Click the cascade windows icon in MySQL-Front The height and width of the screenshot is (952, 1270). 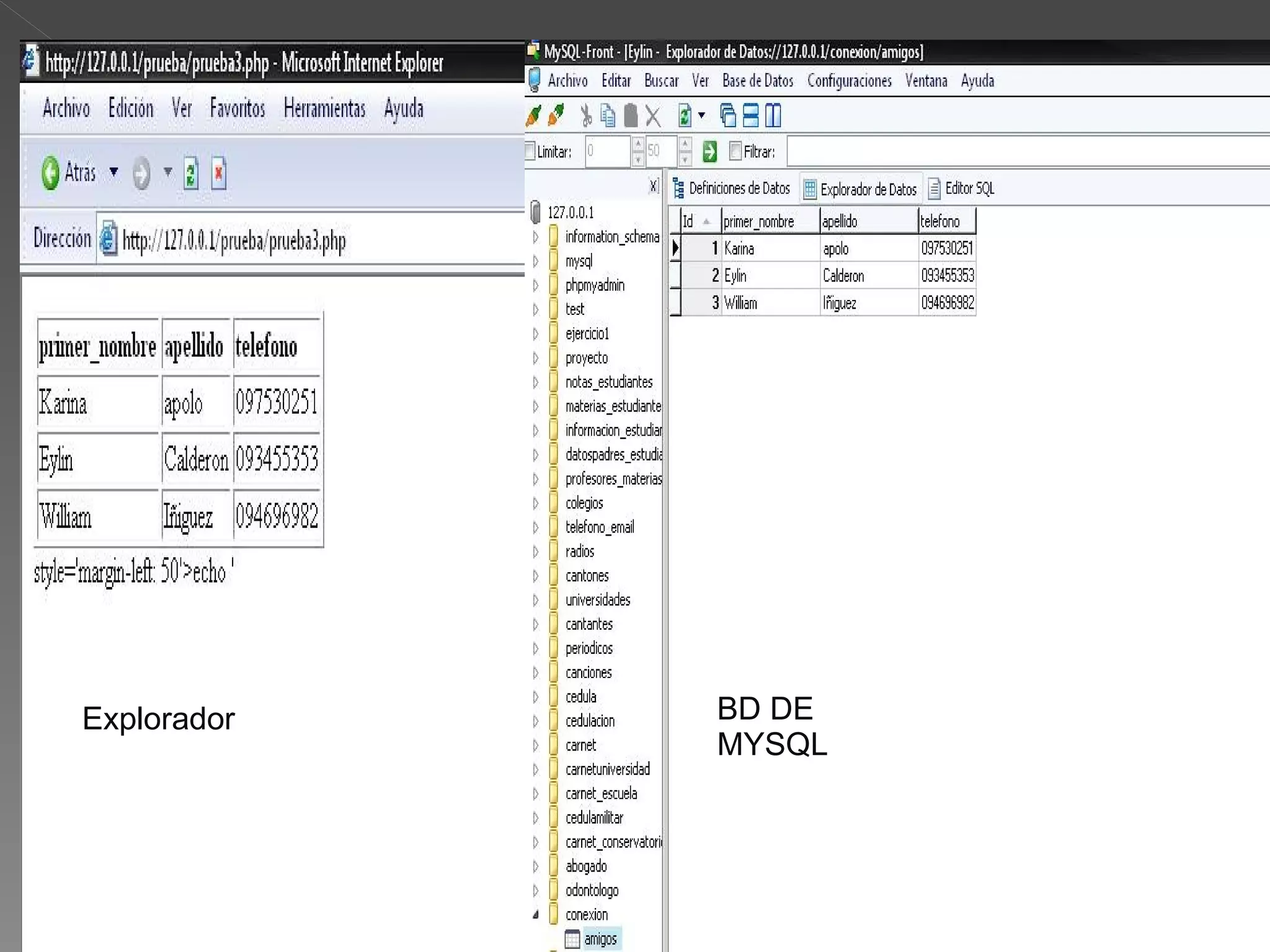(x=728, y=115)
